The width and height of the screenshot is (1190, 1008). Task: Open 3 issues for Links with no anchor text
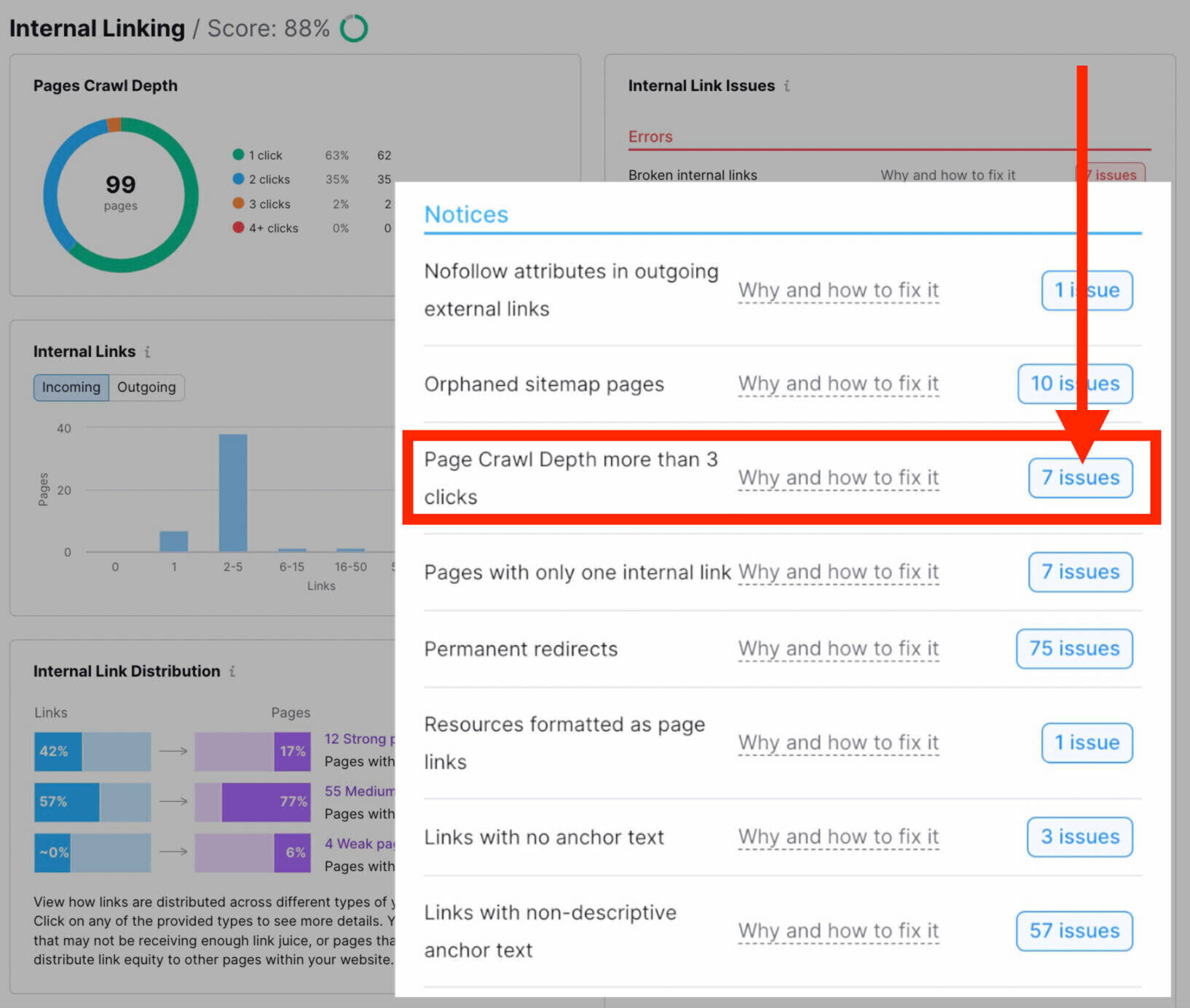(1079, 837)
